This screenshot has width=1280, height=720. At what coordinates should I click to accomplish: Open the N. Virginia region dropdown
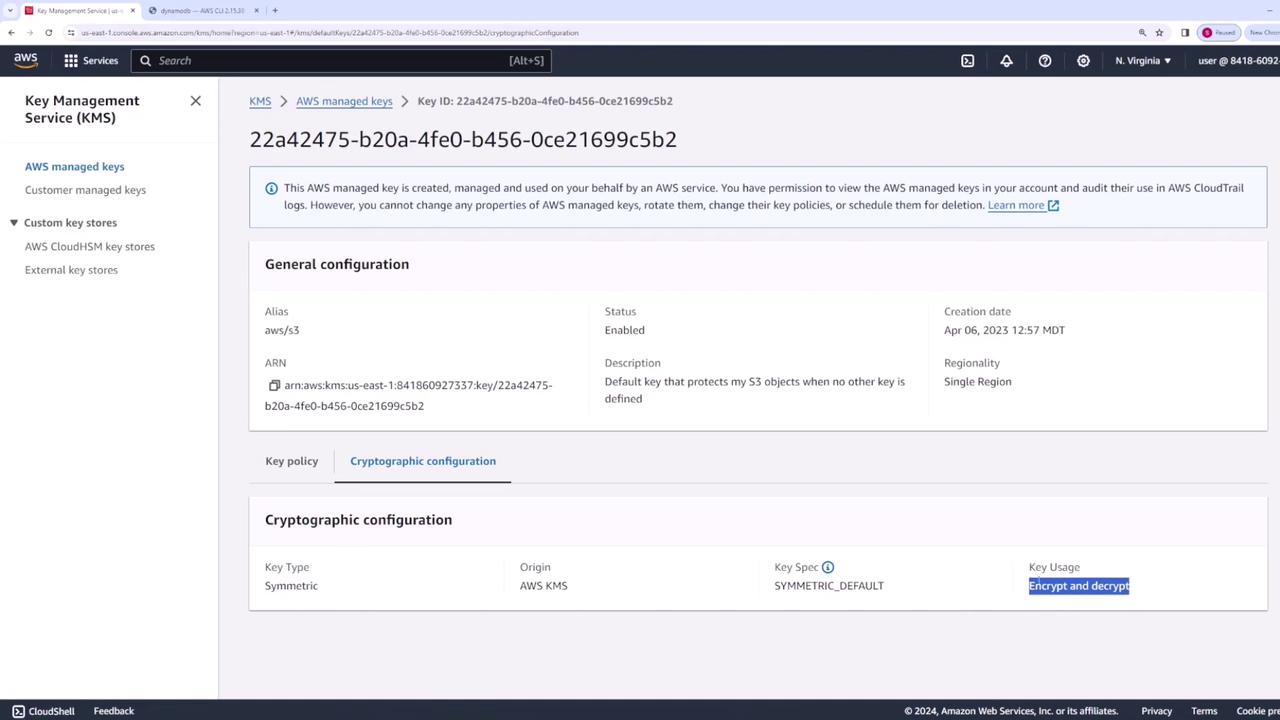1143,61
